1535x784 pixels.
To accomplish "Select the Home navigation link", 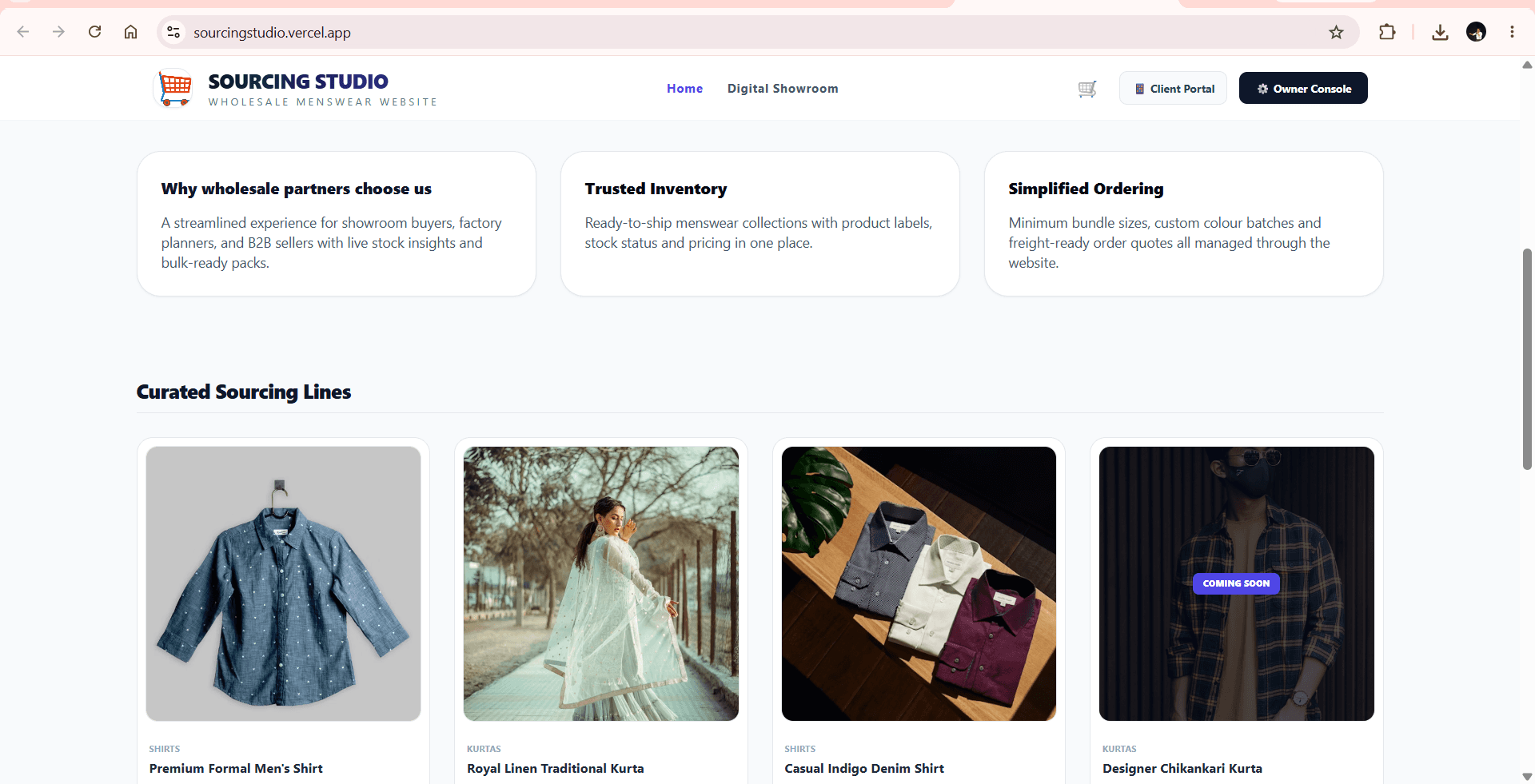I will click(x=685, y=89).
